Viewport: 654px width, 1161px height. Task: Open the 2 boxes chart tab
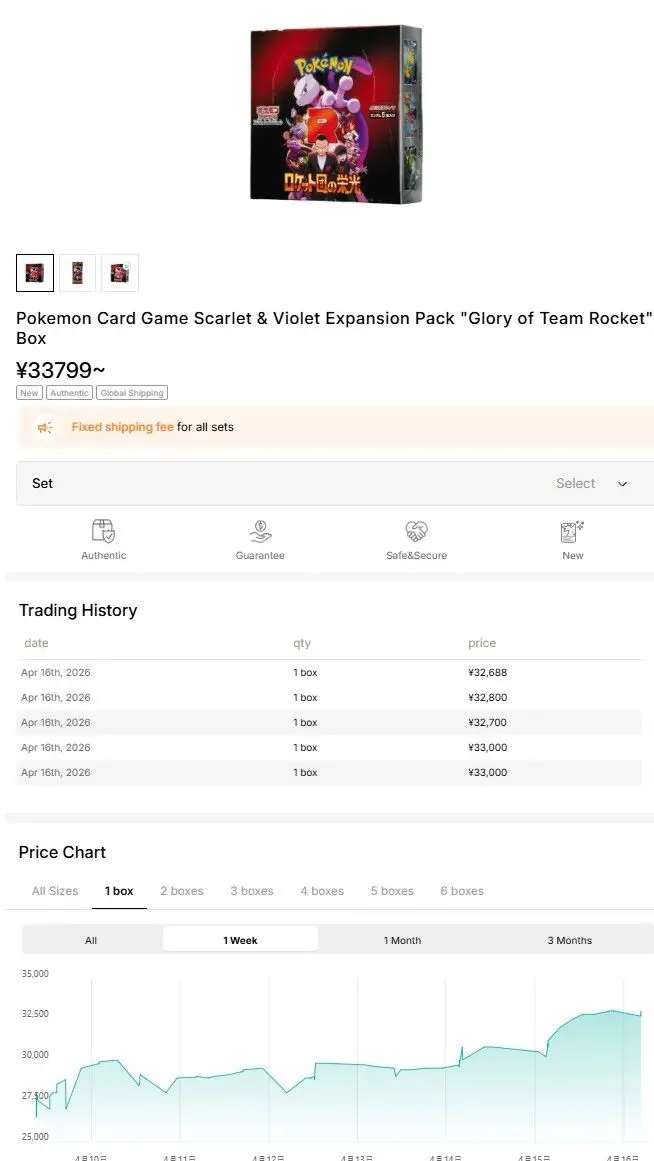(182, 891)
